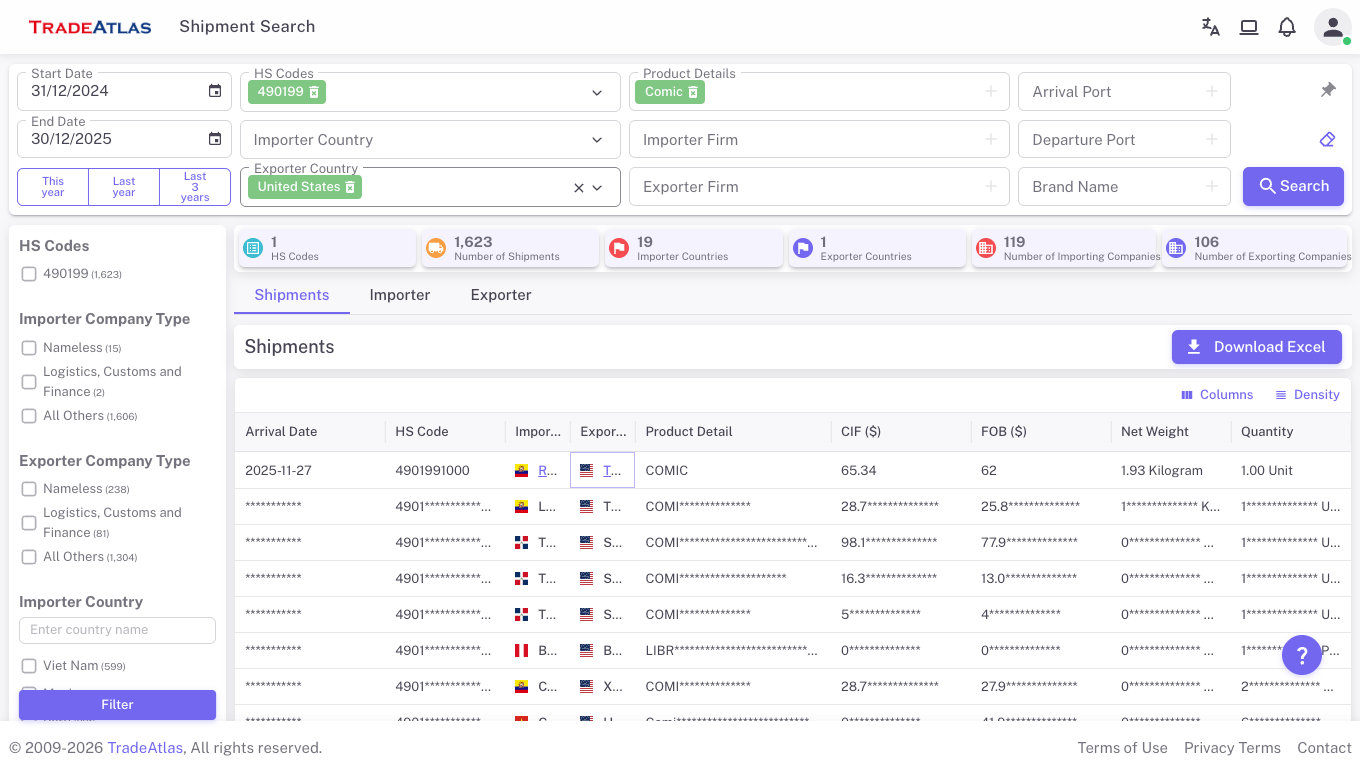Click the TradeAtlas logo
Viewport: 1360px width, 767px height.
coord(90,27)
